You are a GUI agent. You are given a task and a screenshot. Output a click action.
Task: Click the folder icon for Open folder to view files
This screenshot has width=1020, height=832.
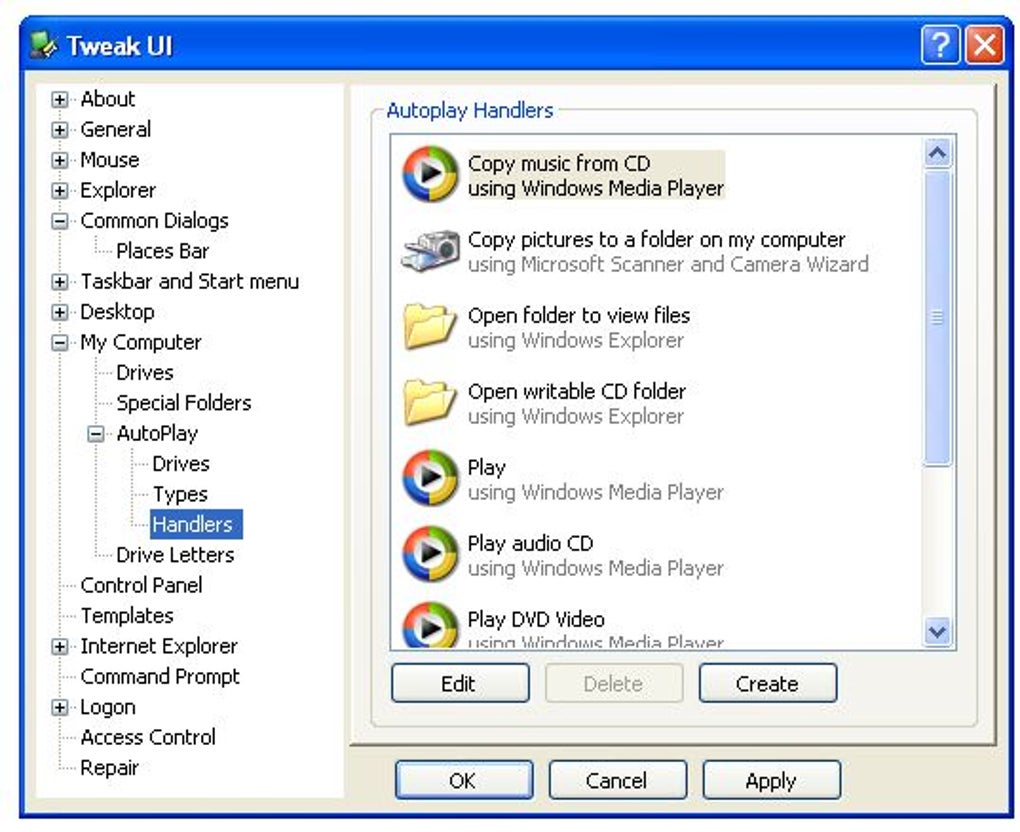(429, 326)
